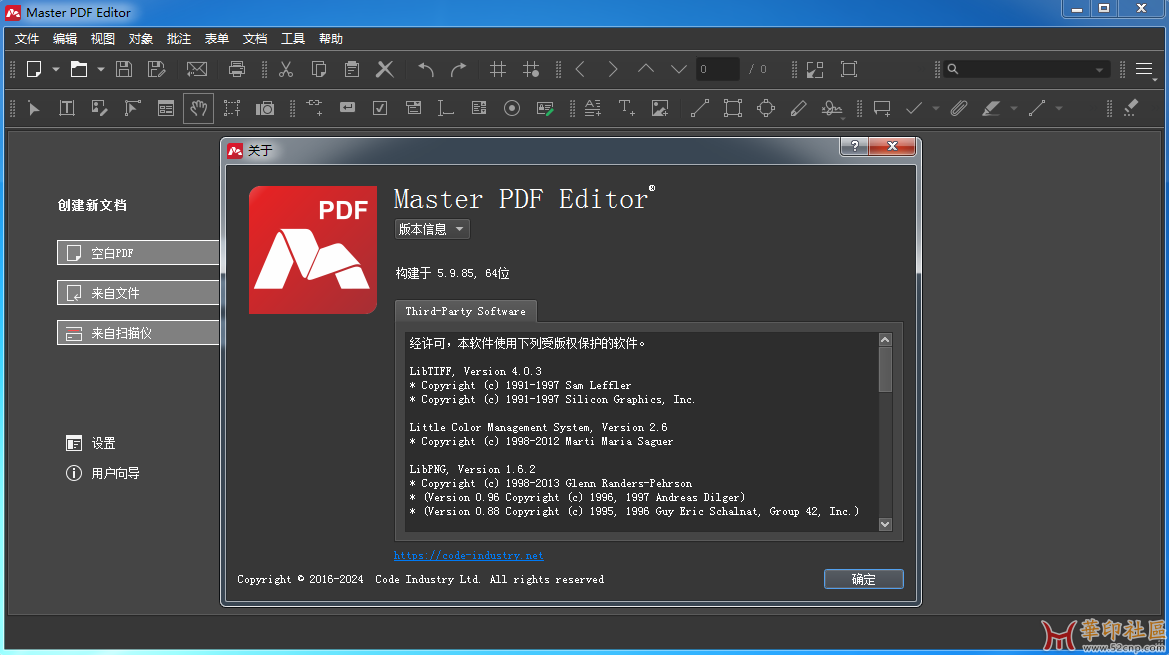This screenshot has height=655, width=1169.
Task: Click the send by email icon
Action: click(x=197, y=69)
